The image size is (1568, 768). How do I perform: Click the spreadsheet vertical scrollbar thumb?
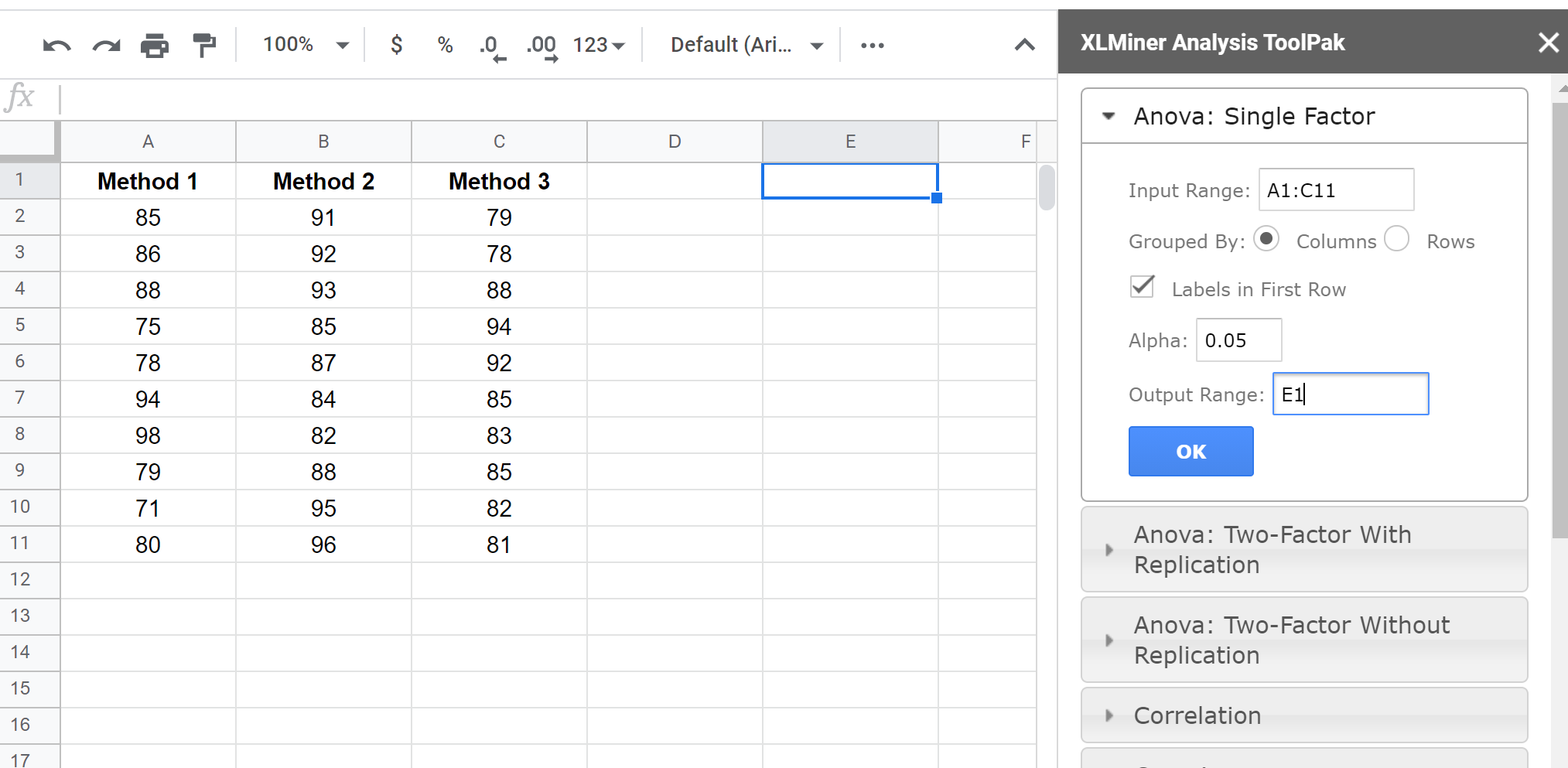click(1047, 188)
